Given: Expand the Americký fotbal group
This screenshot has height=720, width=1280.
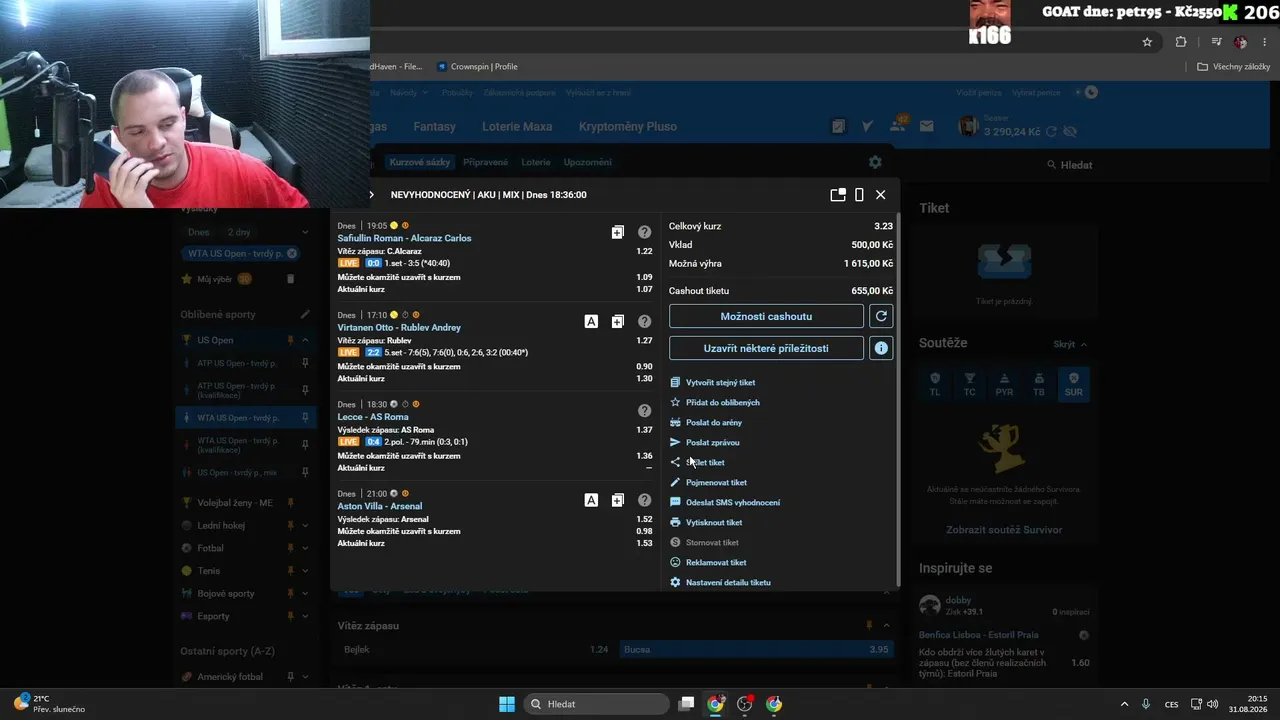Looking at the screenshot, I should (x=305, y=677).
